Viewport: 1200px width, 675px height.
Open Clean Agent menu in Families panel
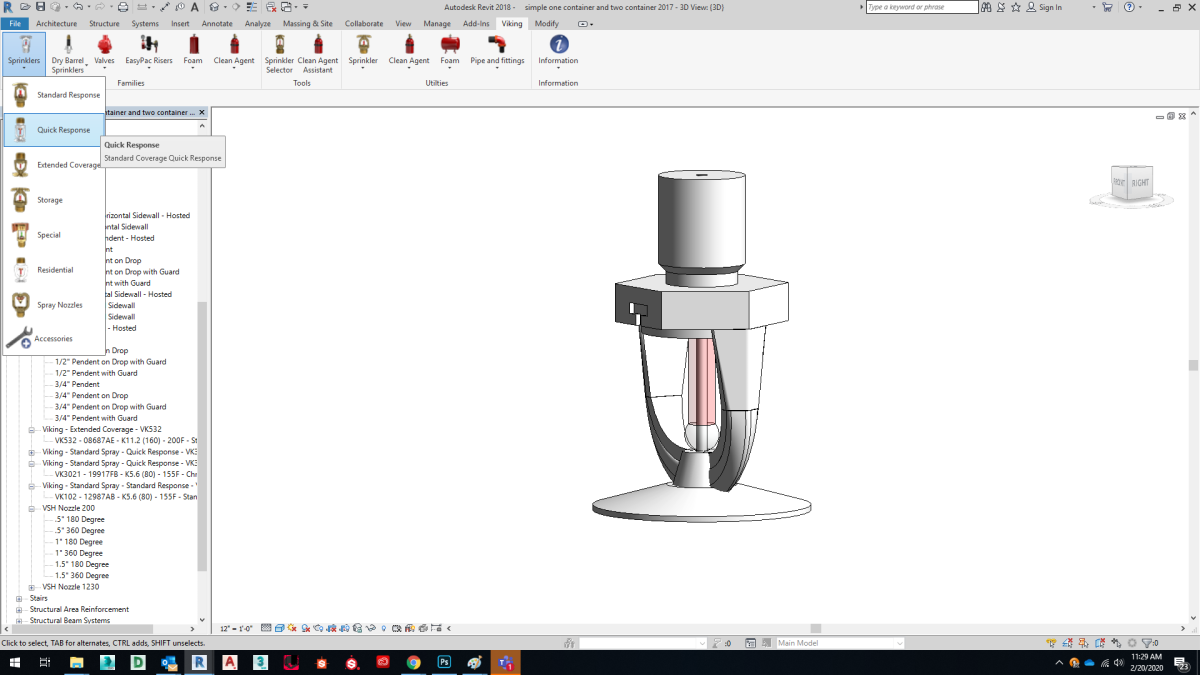[234, 54]
